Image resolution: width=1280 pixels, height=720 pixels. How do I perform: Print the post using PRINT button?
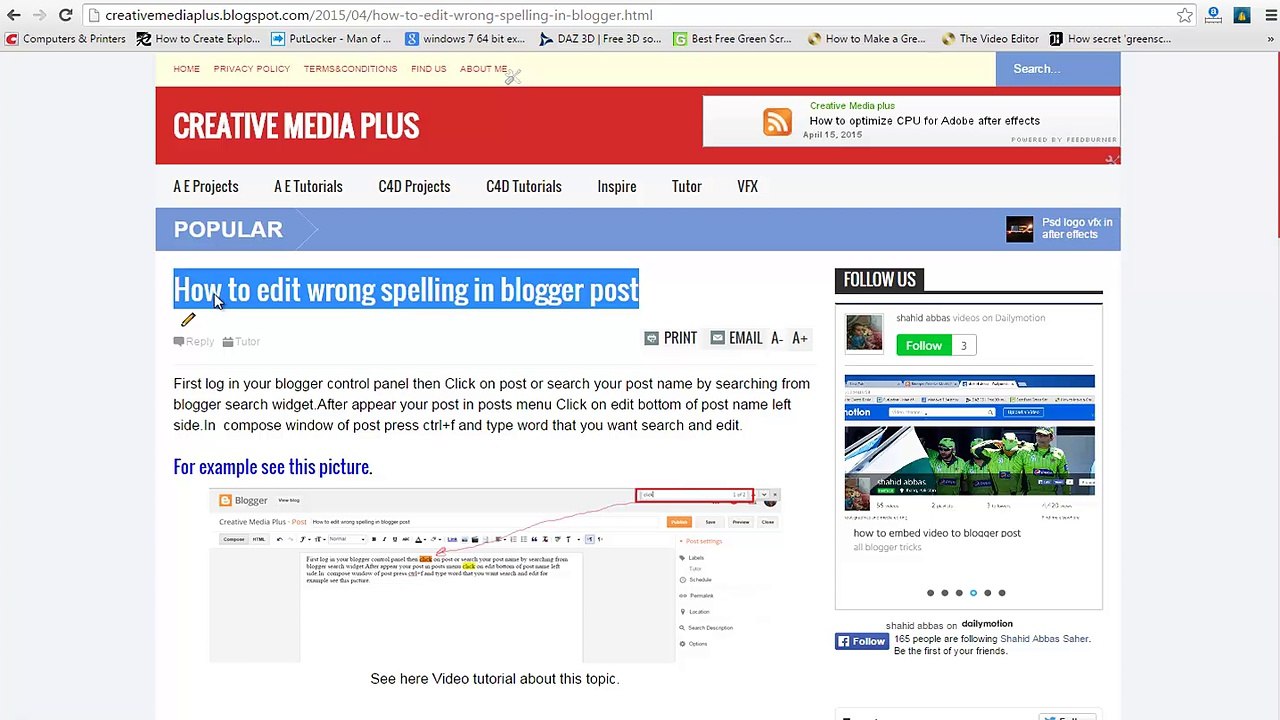coord(671,338)
